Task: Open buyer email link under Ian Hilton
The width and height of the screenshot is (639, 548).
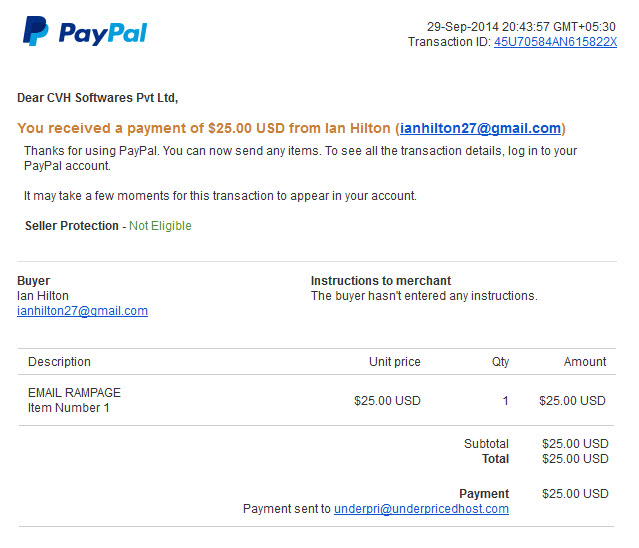Action: tap(82, 311)
